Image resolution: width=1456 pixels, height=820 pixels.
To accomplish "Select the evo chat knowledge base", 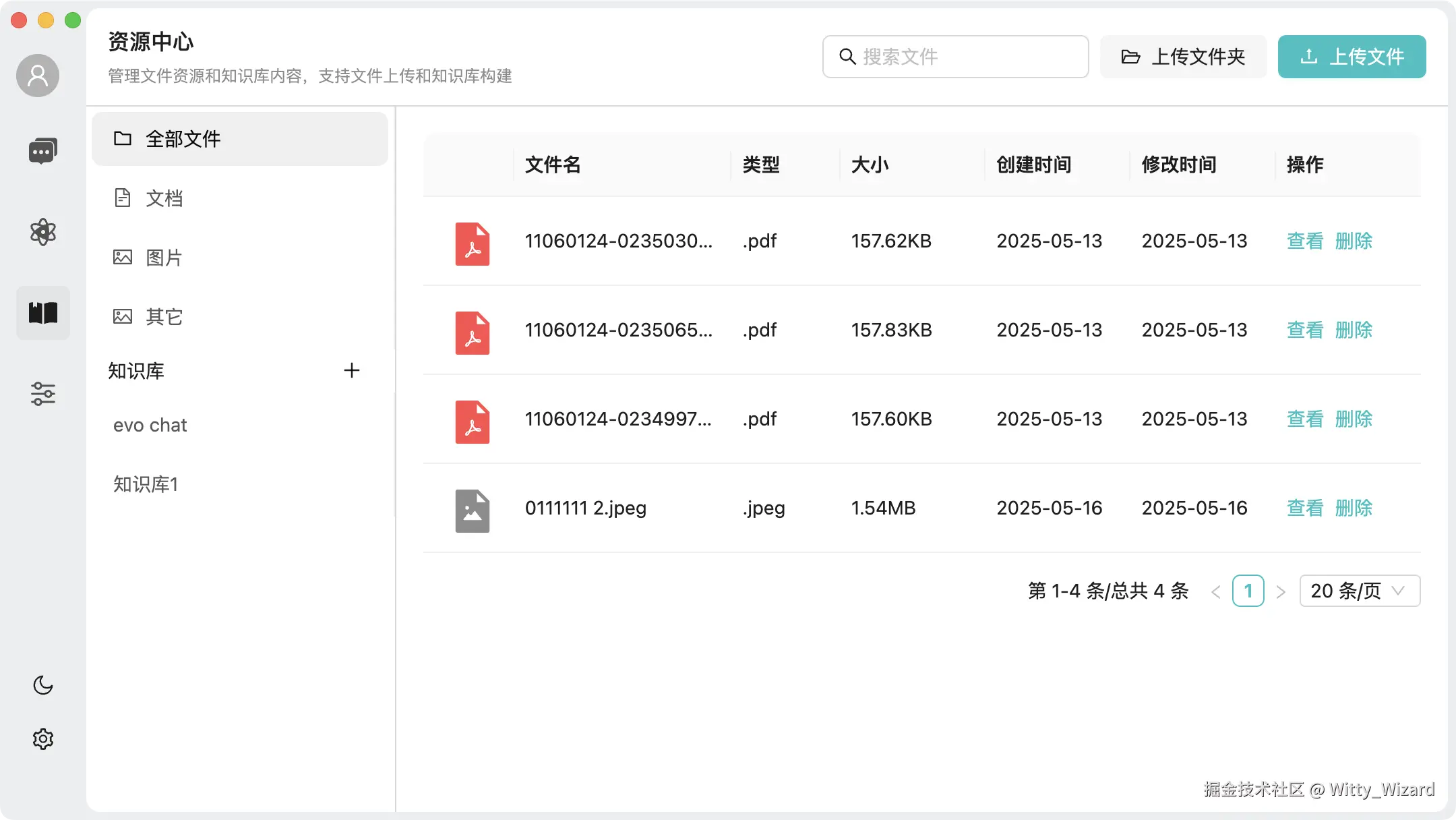I will point(150,425).
